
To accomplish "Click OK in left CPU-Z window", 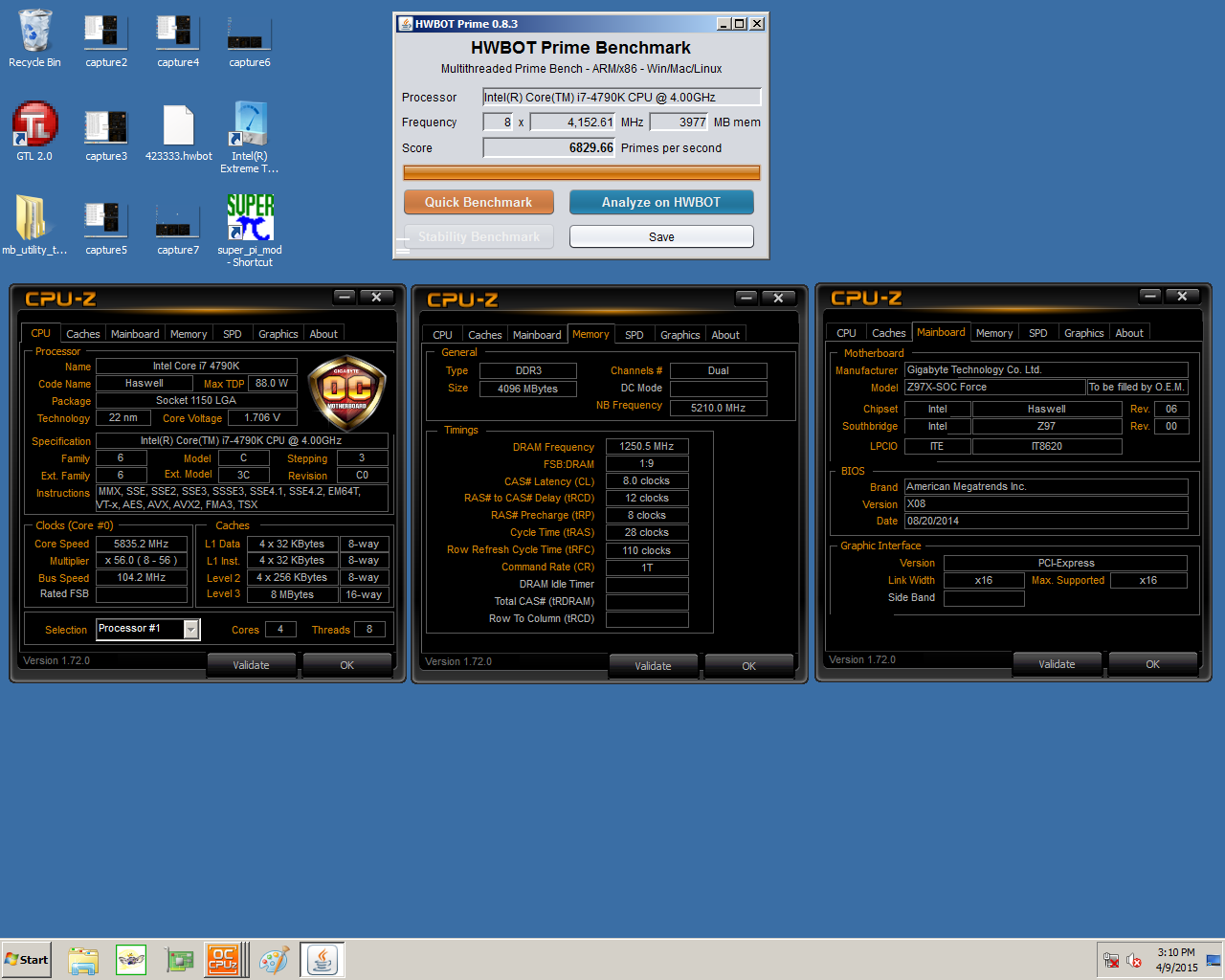I will (346, 665).
